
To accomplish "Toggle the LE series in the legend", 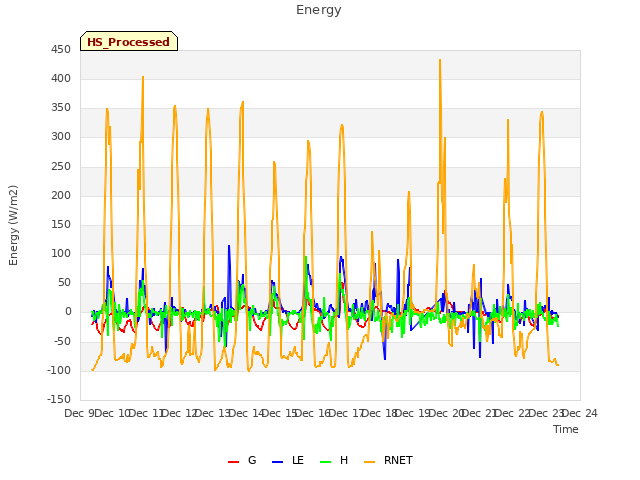I will coord(288,460).
